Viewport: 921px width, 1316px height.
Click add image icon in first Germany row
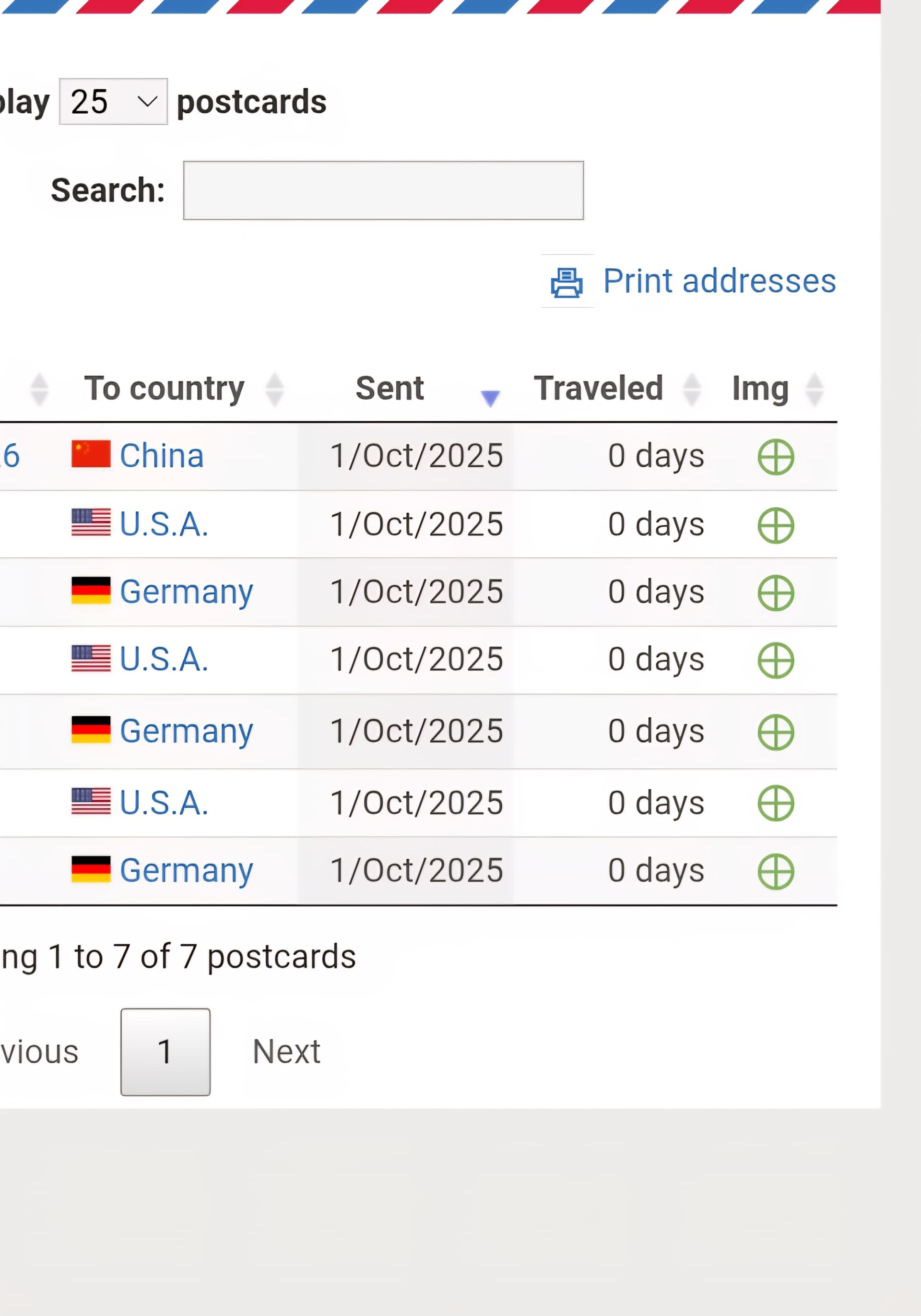(776, 593)
